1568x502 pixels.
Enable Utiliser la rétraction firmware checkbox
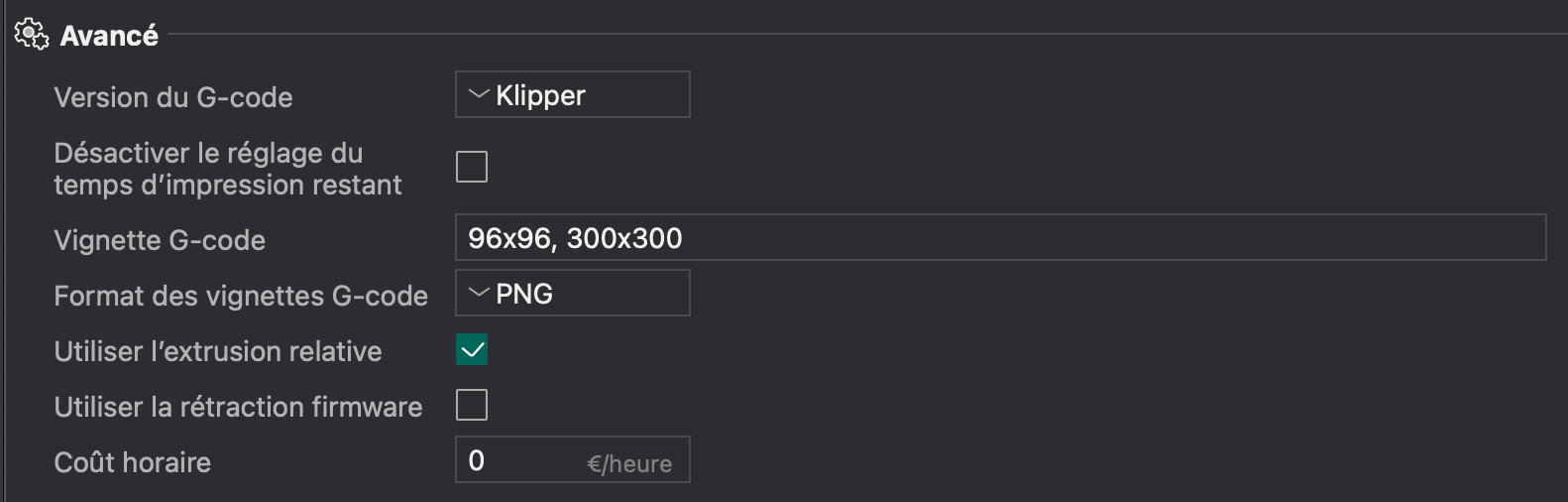[472, 405]
